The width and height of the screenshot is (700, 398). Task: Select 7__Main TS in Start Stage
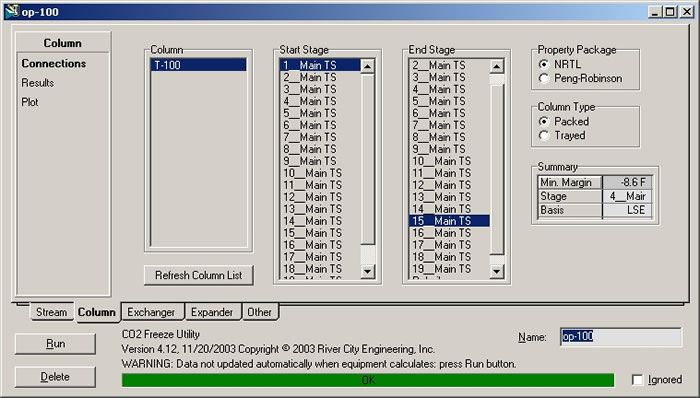click(x=320, y=137)
